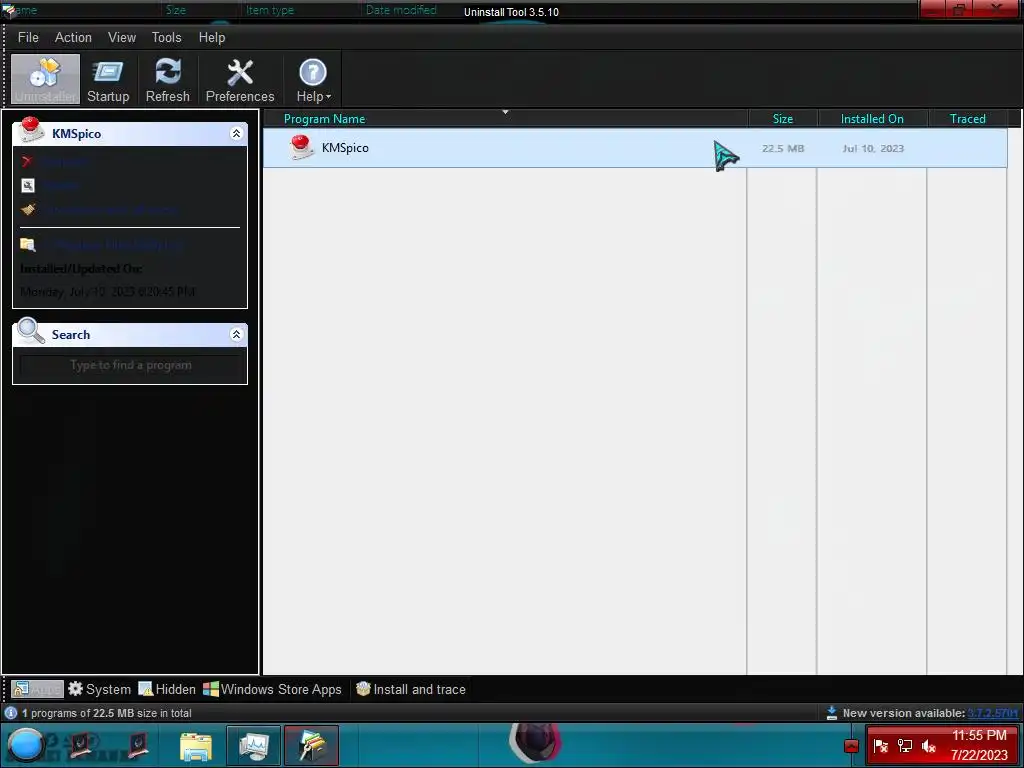Open the Uninstaller toolbar view
Screen dimensions: 1024x768
tap(45, 80)
